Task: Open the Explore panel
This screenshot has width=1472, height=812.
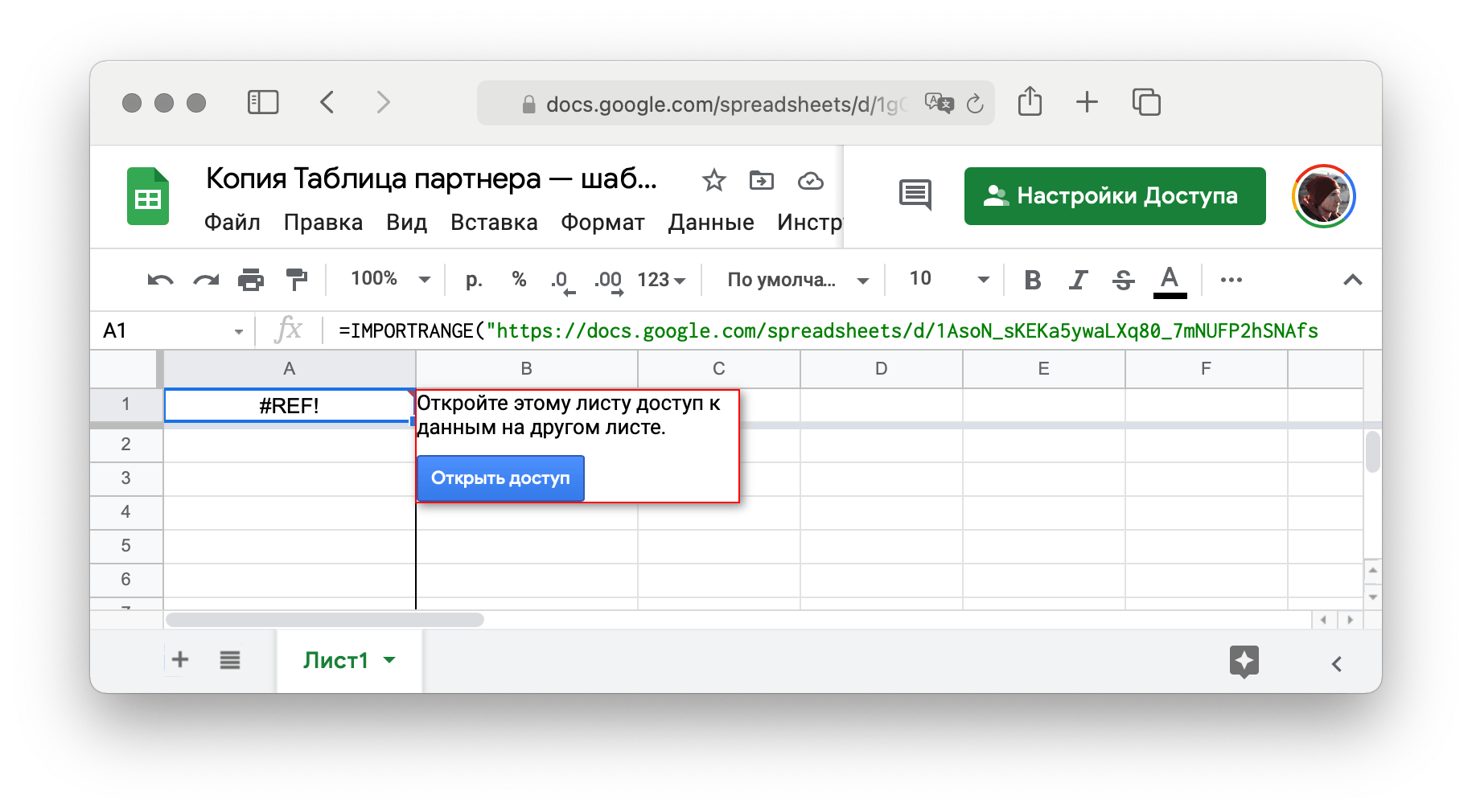Action: pos(1244,662)
